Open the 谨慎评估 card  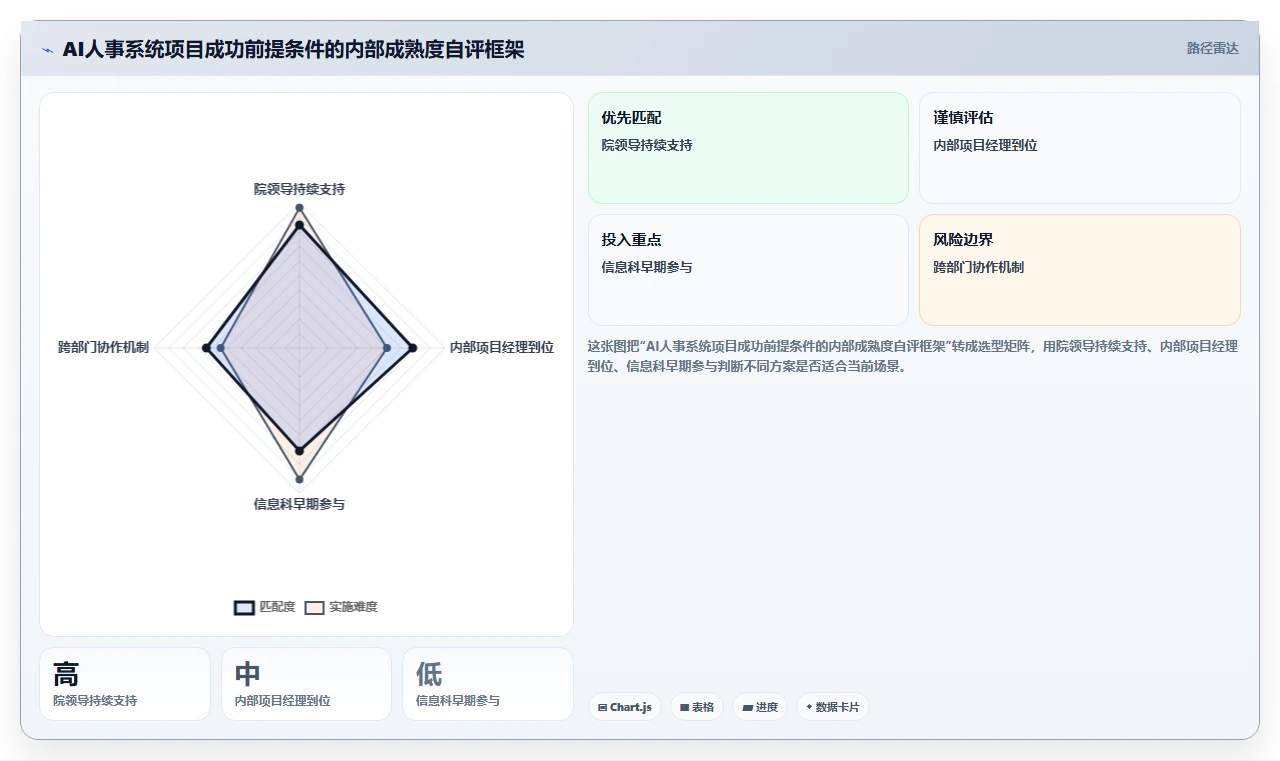coord(1080,148)
